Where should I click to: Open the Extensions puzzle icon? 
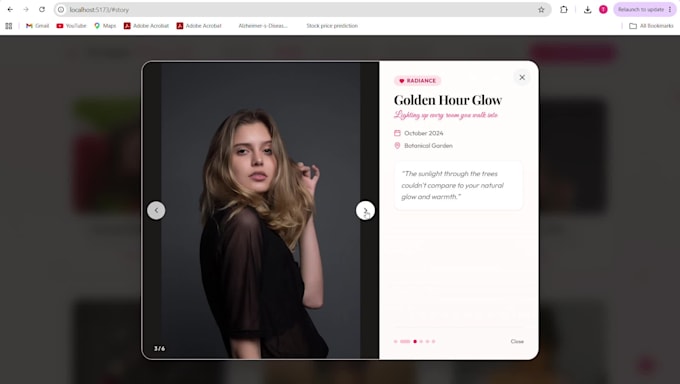click(x=564, y=10)
